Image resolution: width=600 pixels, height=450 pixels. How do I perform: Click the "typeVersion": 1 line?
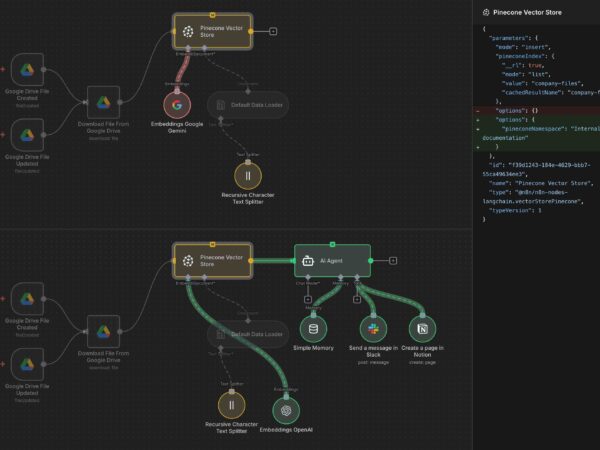point(515,210)
